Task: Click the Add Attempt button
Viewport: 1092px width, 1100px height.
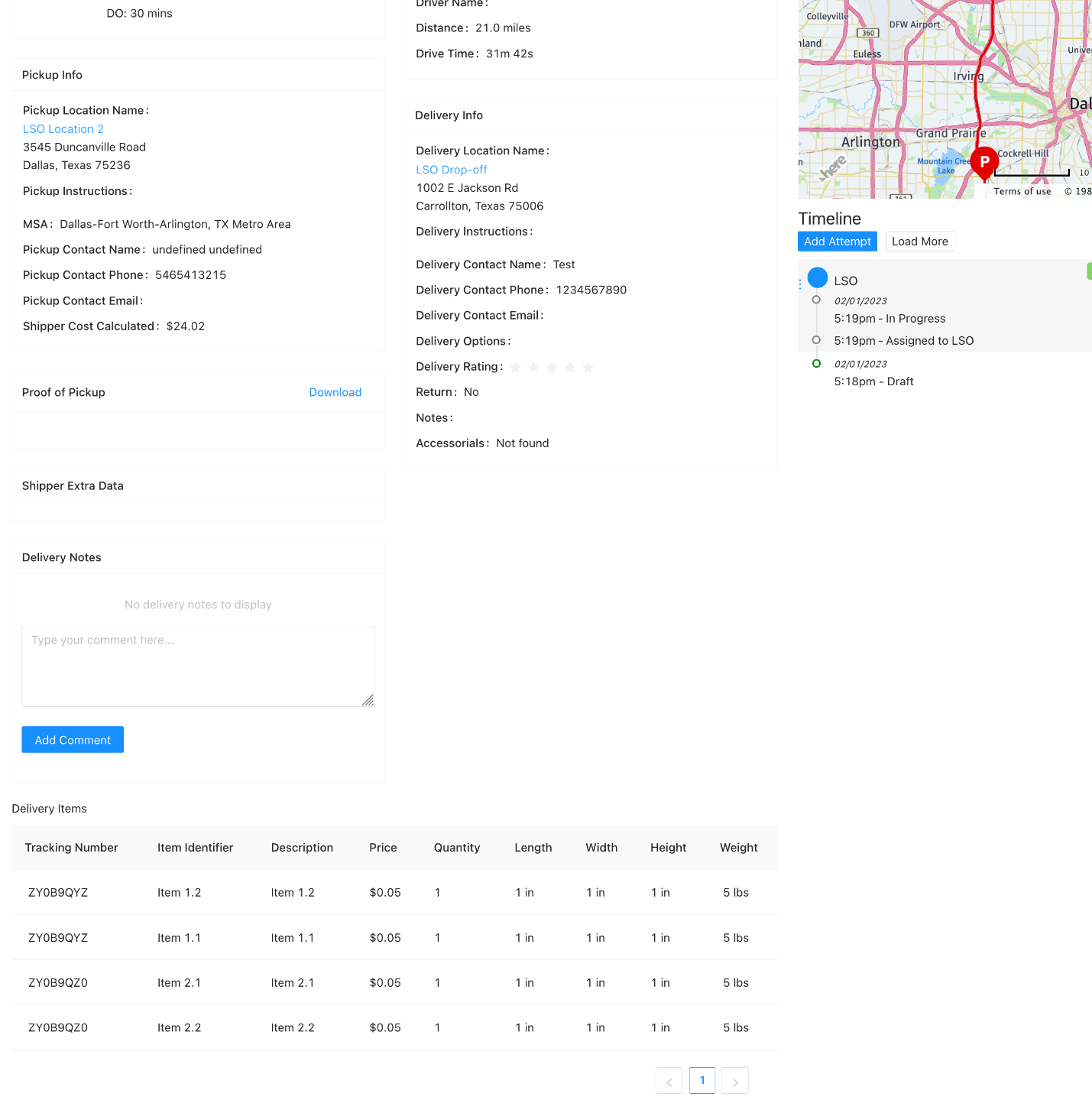Action: pos(837,242)
